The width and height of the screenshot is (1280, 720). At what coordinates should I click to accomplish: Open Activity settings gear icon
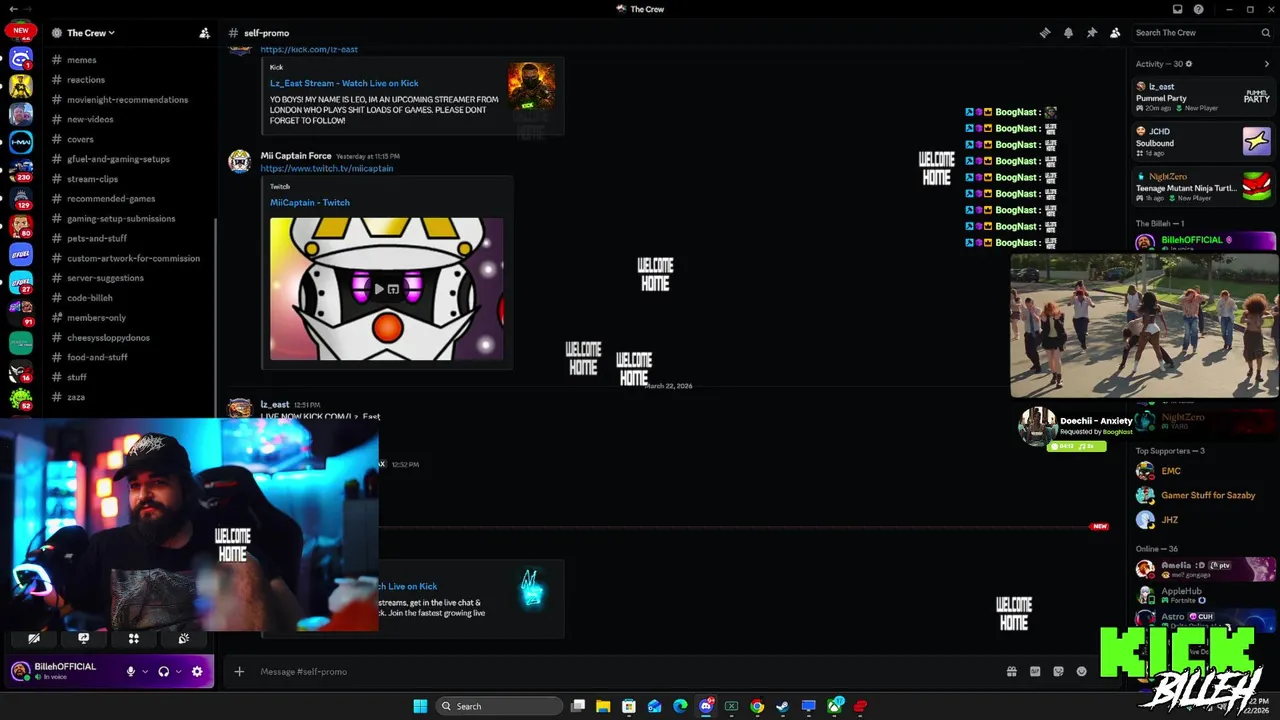click(x=1189, y=64)
